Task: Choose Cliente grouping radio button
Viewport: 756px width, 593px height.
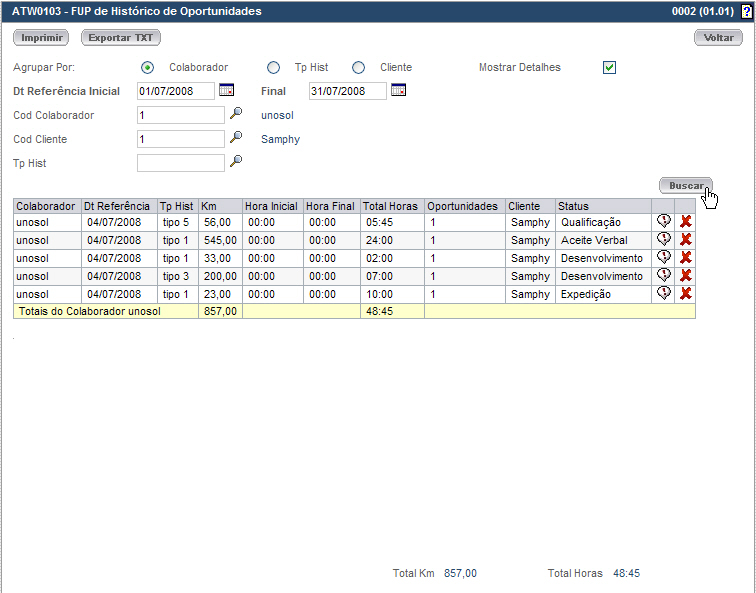Action: tap(359, 68)
